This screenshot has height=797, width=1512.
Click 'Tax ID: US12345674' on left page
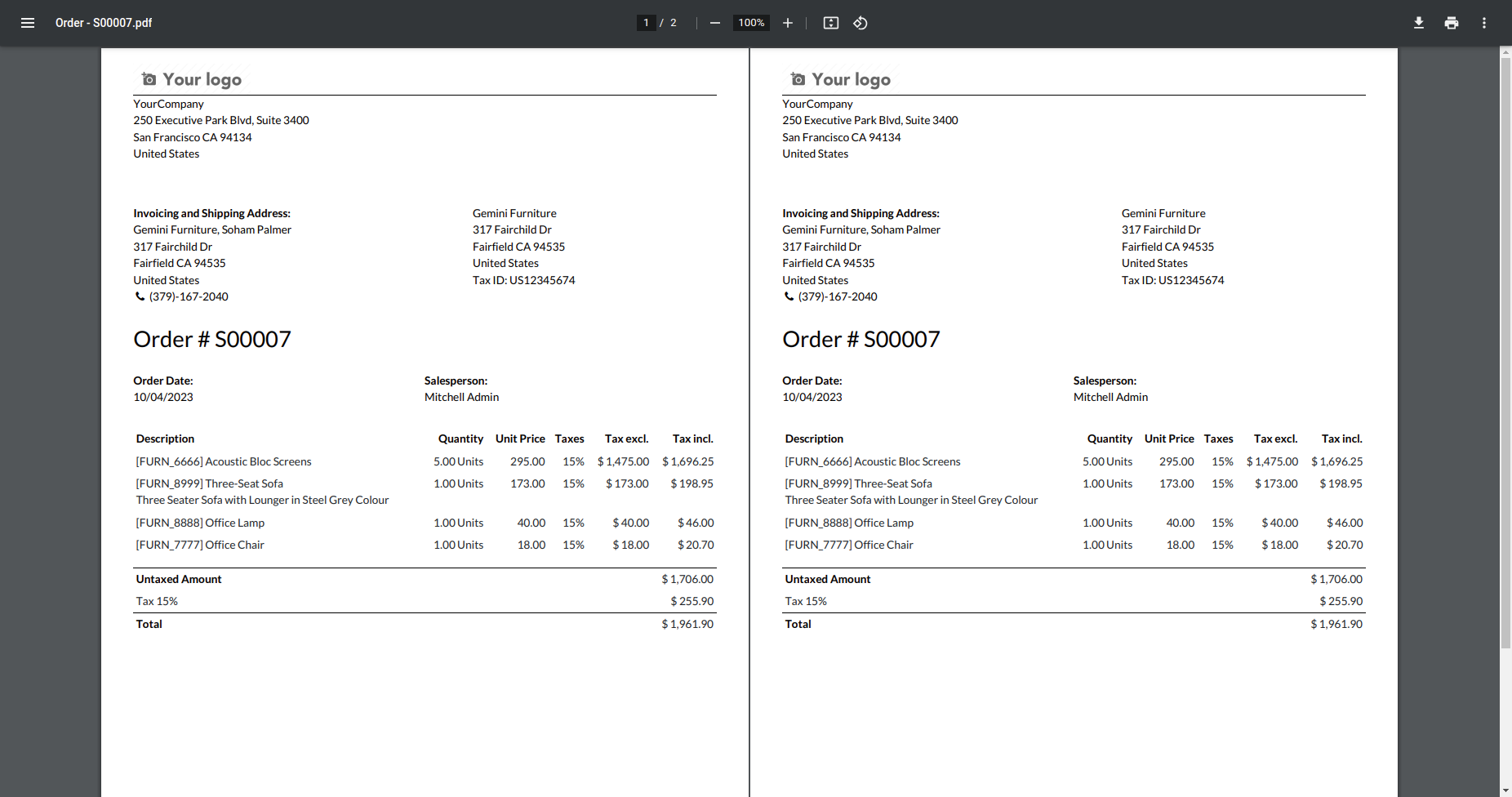point(524,280)
